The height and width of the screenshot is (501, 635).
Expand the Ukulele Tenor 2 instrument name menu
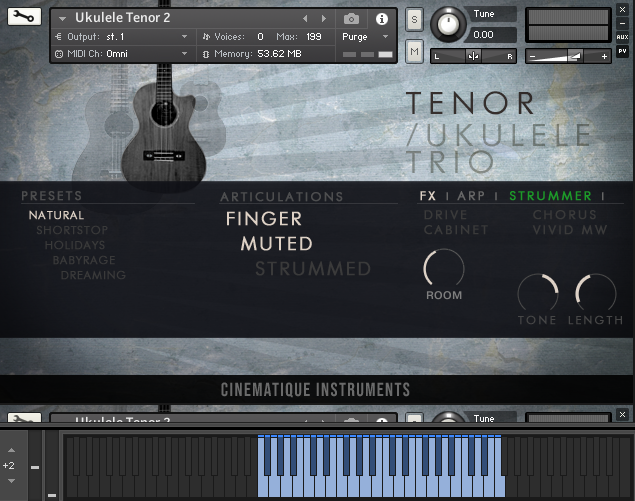click(62, 19)
